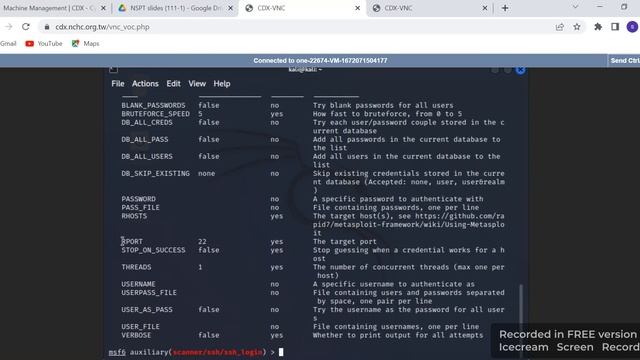View site info lock icon
This screenshot has height=360, width=640.
pyautogui.click(x=47, y=27)
